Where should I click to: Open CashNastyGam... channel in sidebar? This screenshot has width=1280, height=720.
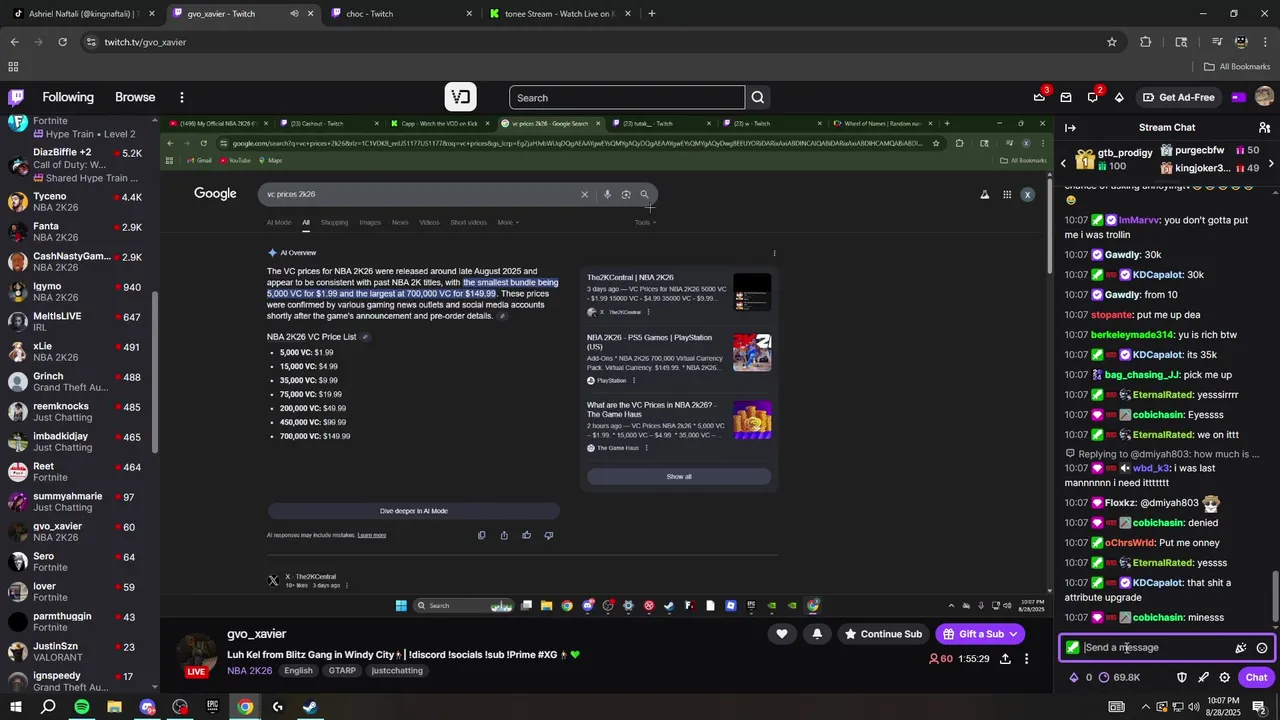(x=78, y=262)
